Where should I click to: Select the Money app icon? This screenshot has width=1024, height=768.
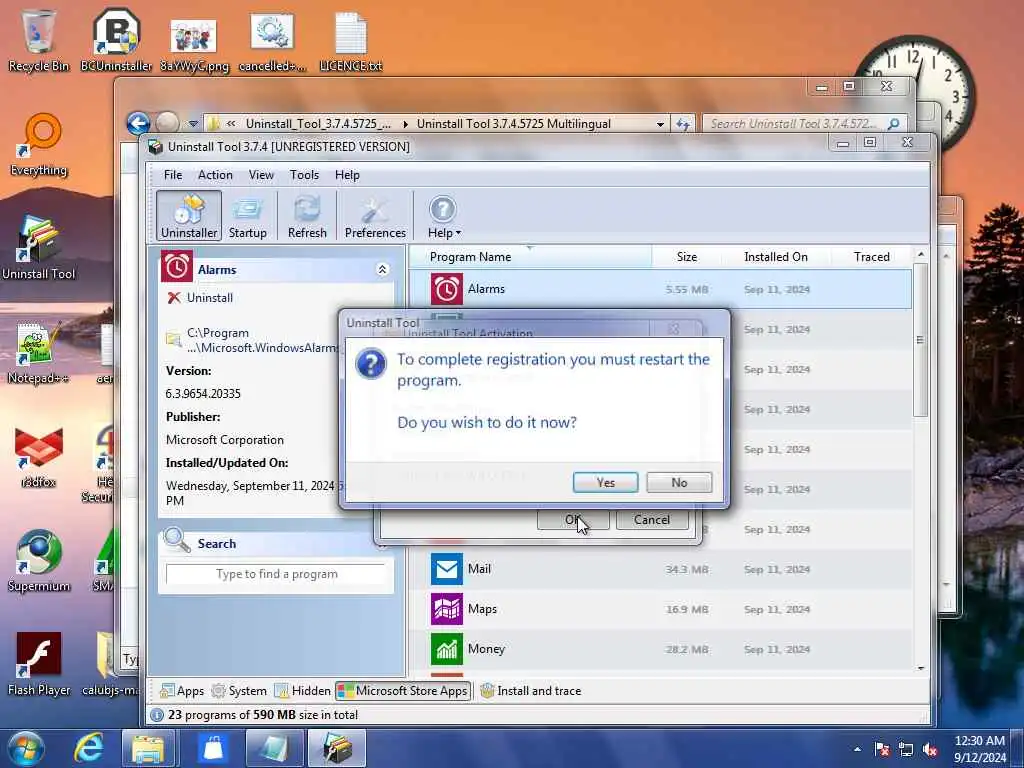click(447, 649)
